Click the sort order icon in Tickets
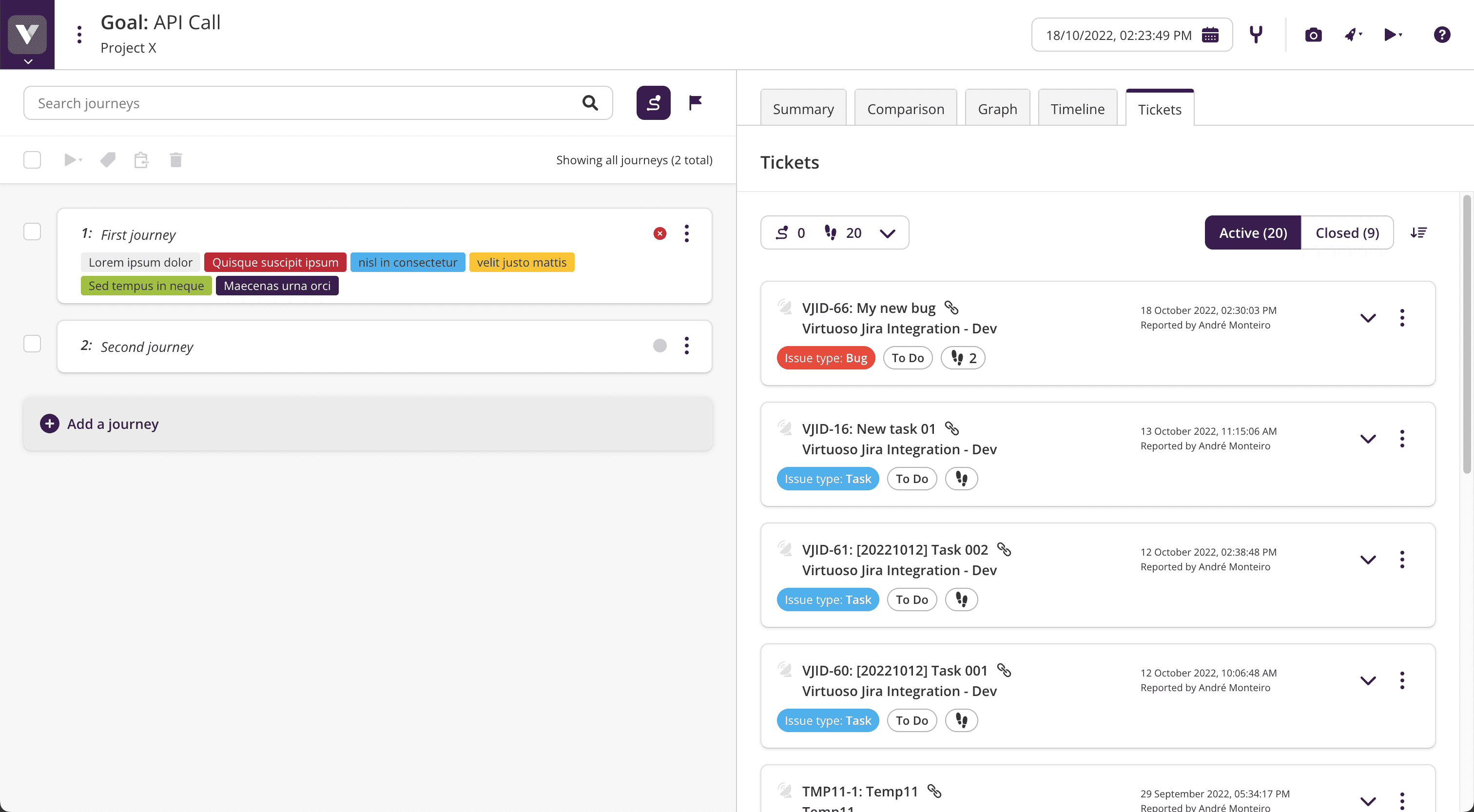The height and width of the screenshot is (812, 1474). click(x=1418, y=233)
